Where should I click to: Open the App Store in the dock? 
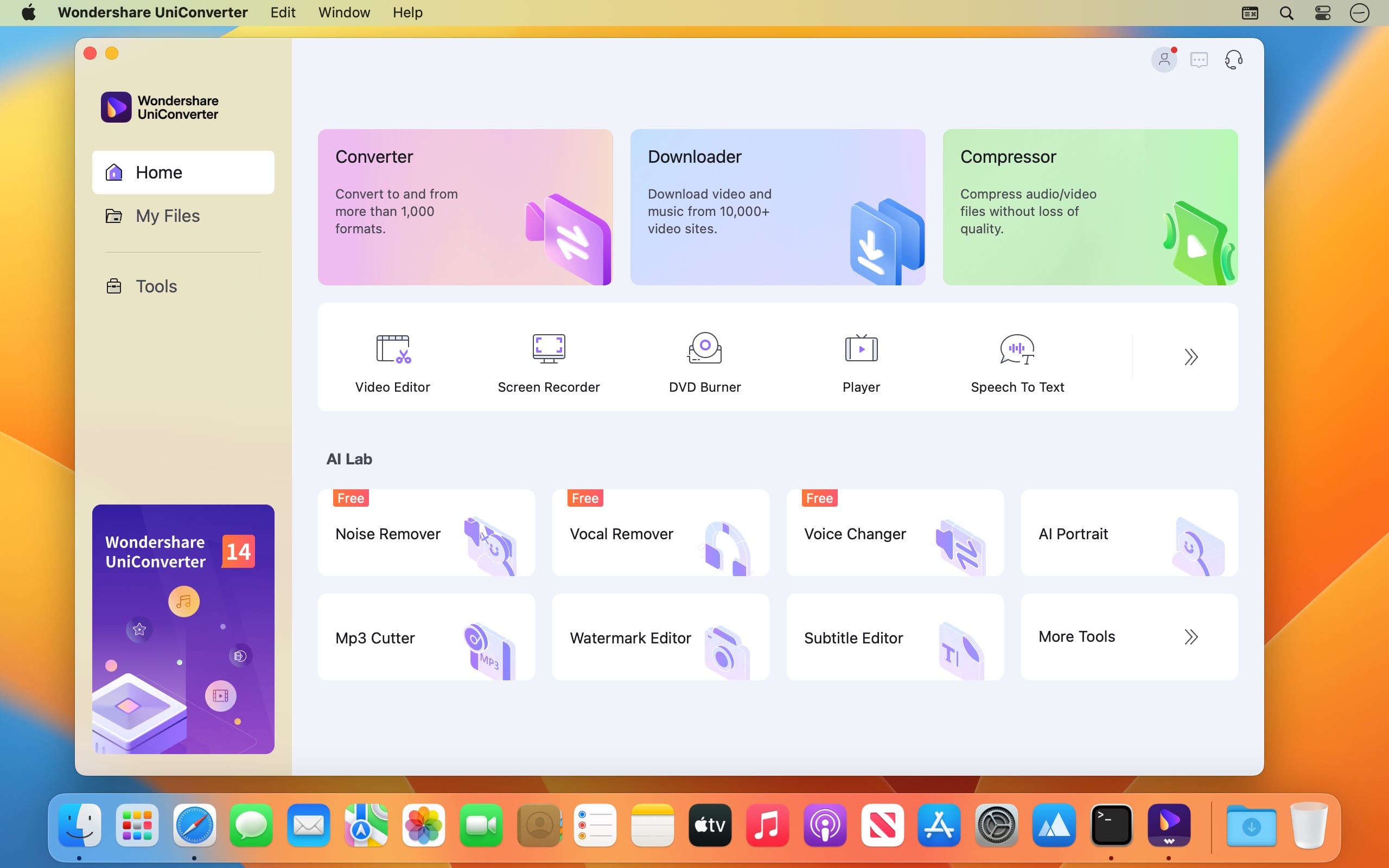click(939, 825)
